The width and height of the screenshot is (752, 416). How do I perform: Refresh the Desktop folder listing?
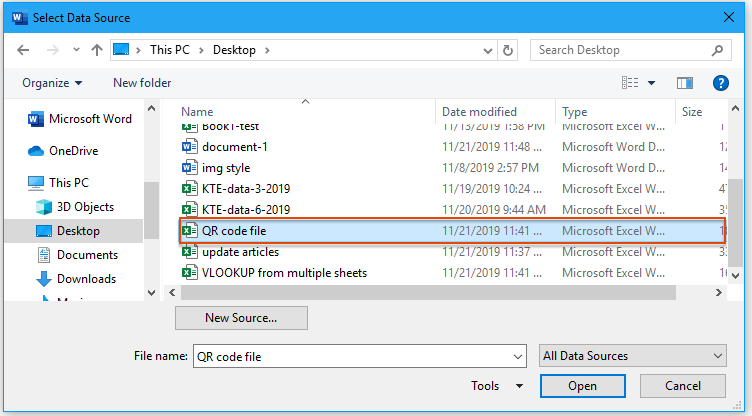coord(508,50)
